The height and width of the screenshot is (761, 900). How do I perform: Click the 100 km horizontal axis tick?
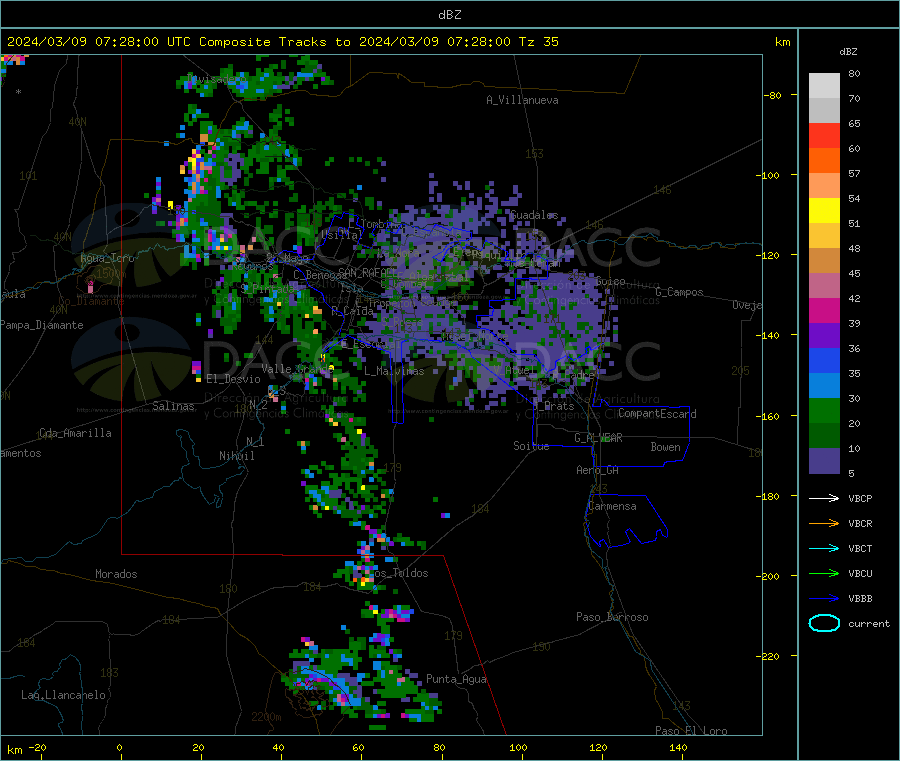click(x=518, y=747)
